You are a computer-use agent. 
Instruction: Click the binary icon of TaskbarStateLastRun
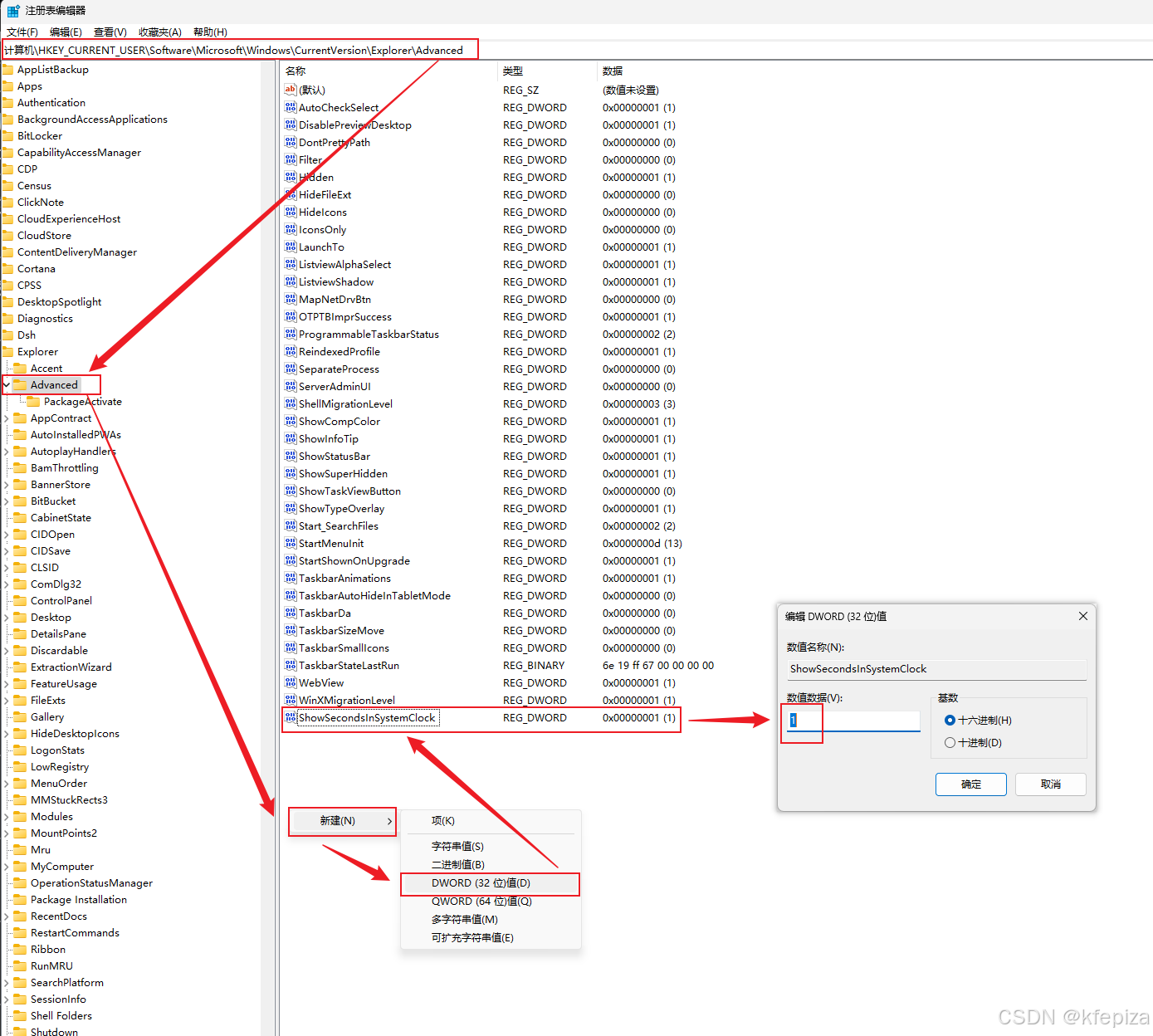pos(291,665)
